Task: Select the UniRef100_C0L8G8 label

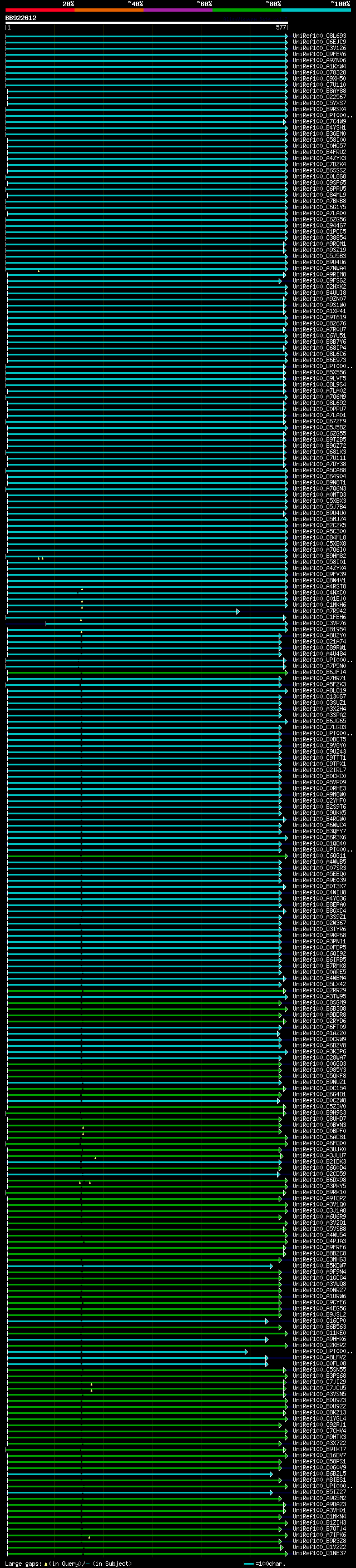Action: 319,176
